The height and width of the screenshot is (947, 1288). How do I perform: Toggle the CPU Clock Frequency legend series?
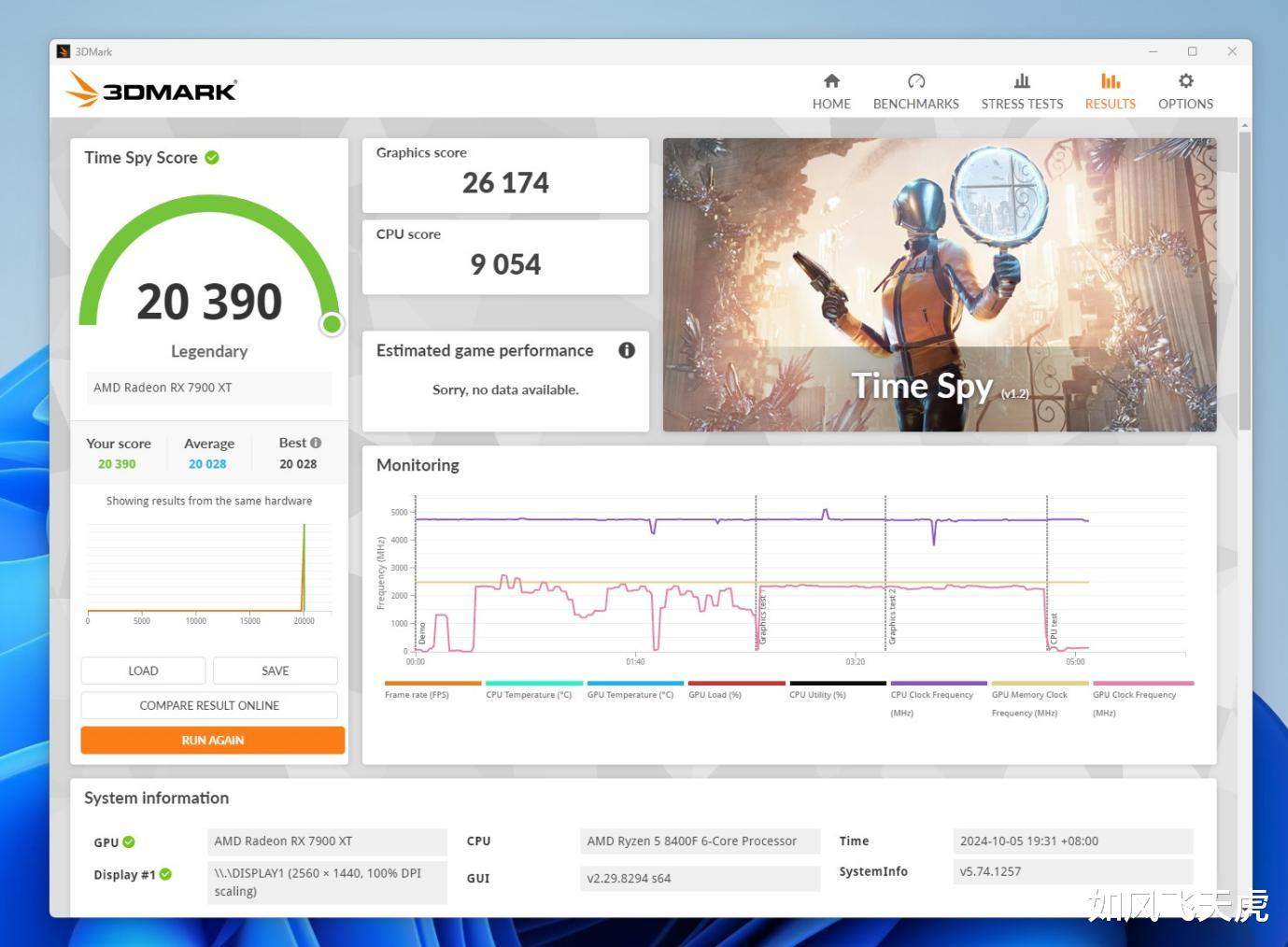938,699
